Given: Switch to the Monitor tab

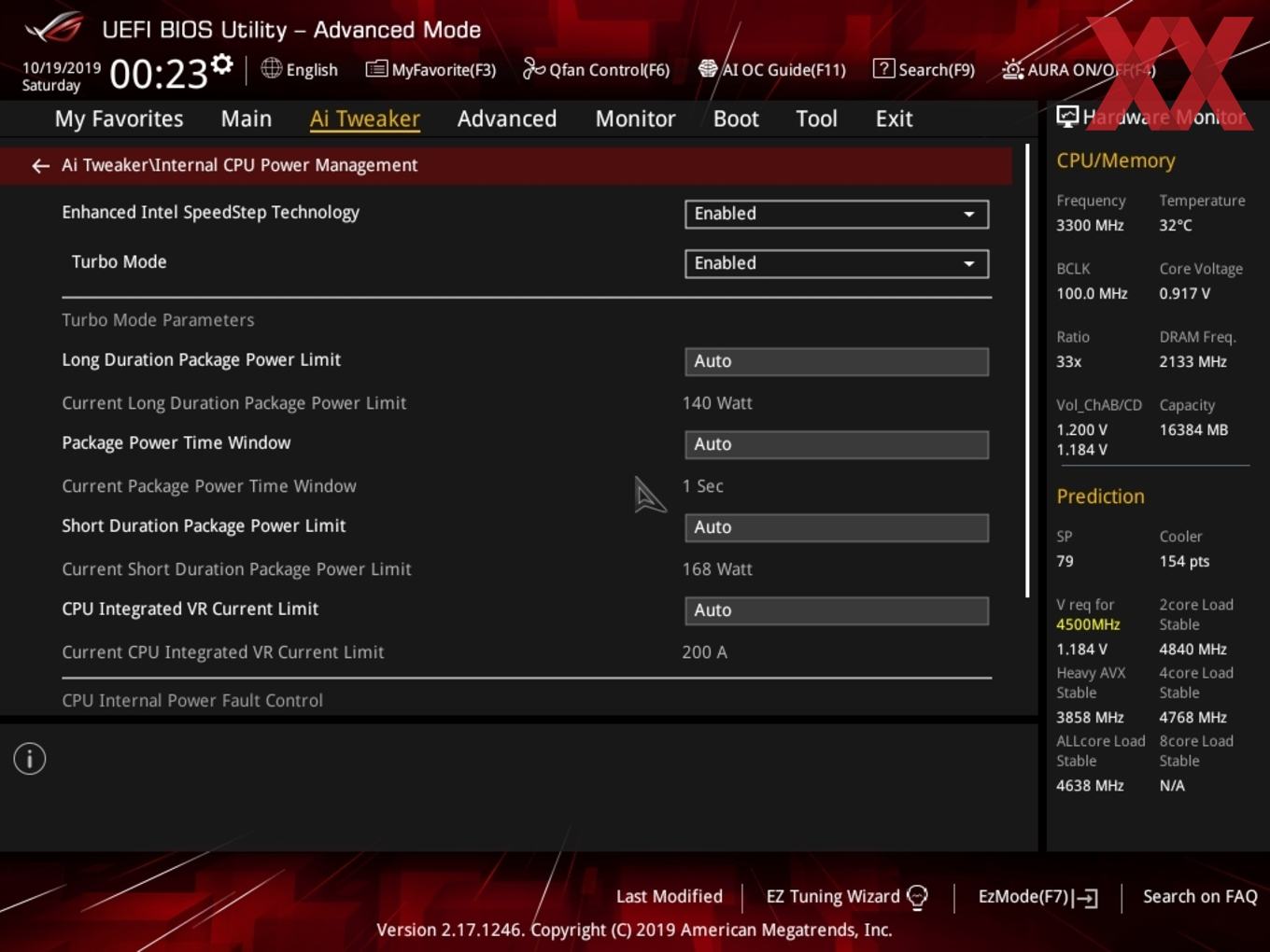Looking at the screenshot, I should (x=635, y=119).
